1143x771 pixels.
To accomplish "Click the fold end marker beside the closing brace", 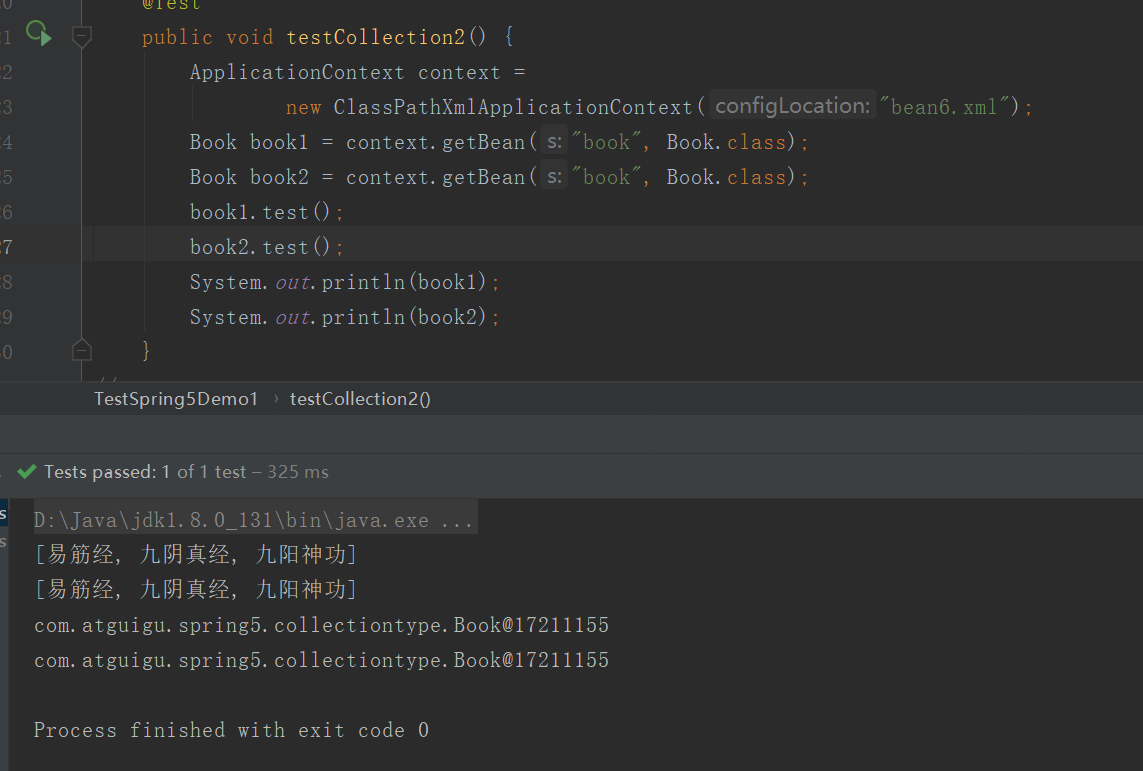I will coord(82,351).
